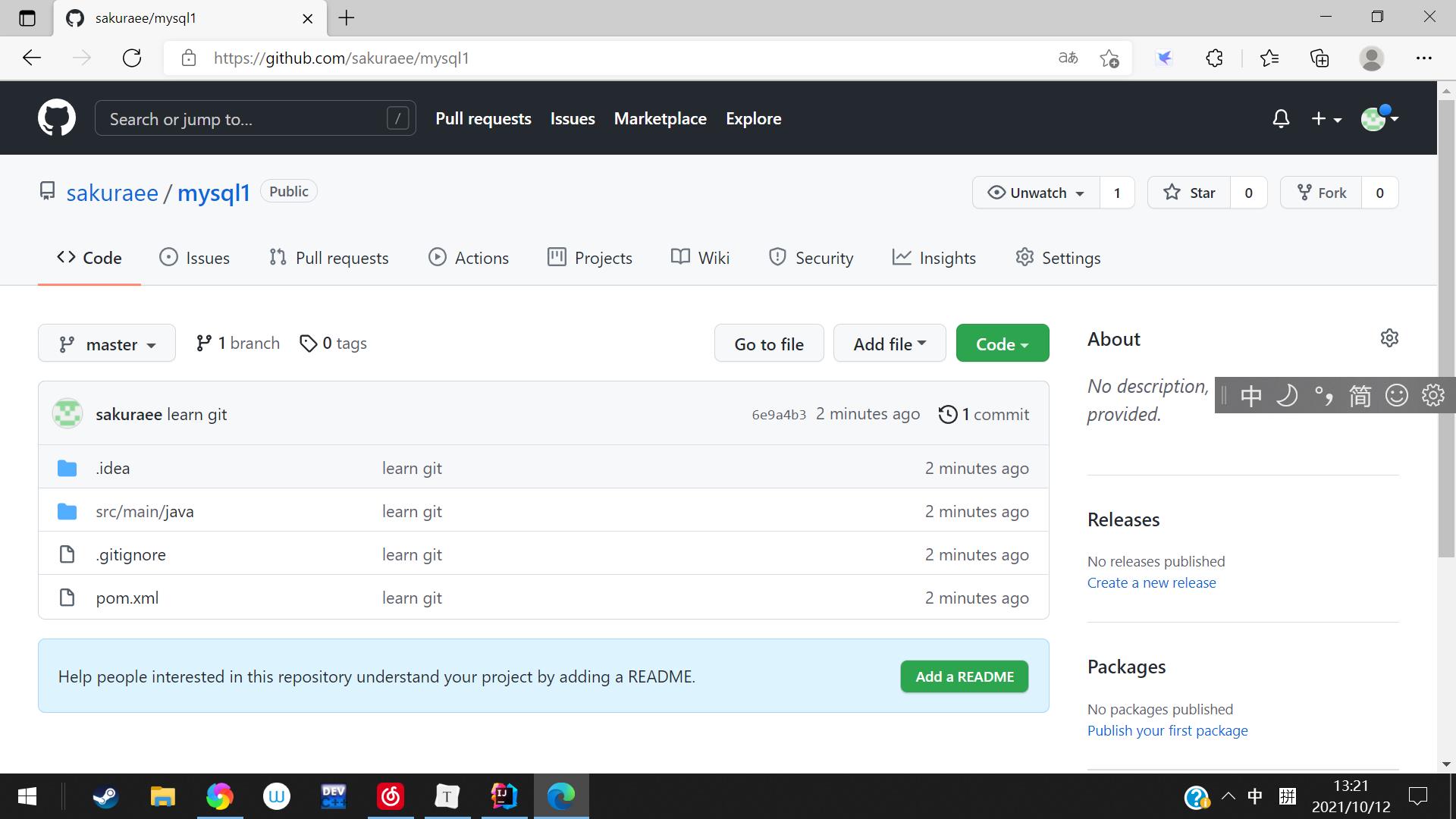The width and height of the screenshot is (1456, 819).
Task: Expand the master branch dropdown
Action: pyautogui.click(x=107, y=344)
